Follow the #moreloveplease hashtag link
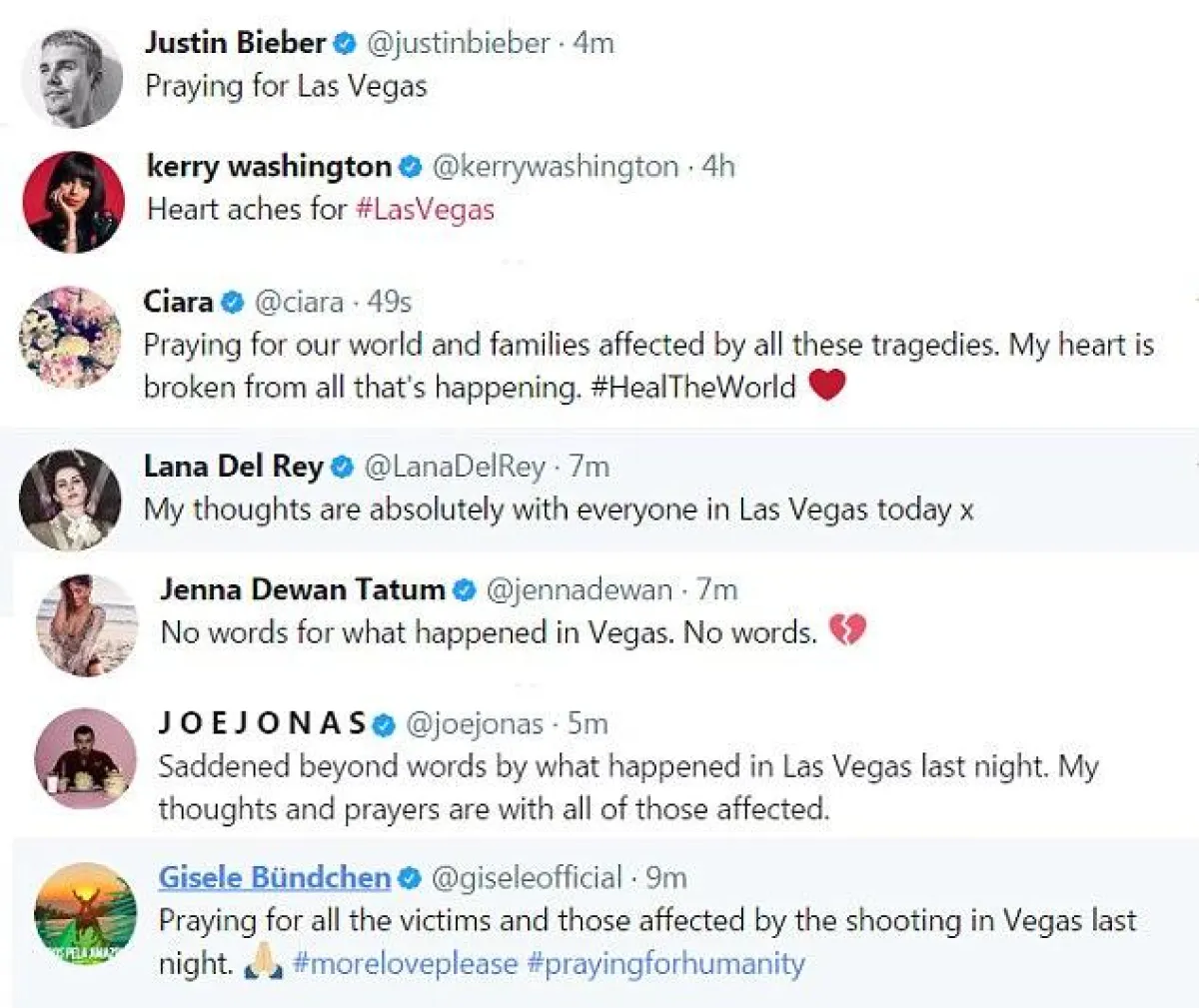The image size is (1199, 1008). point(406,964)
